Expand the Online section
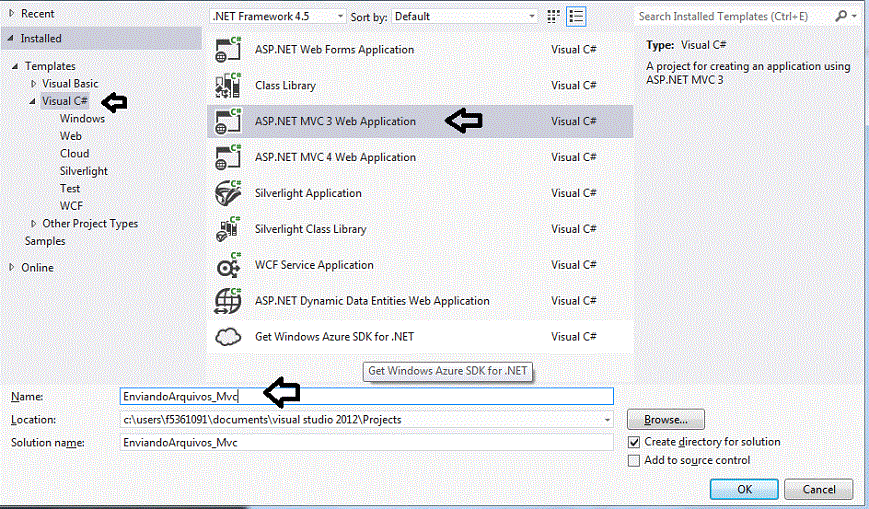 pos(11,267)
